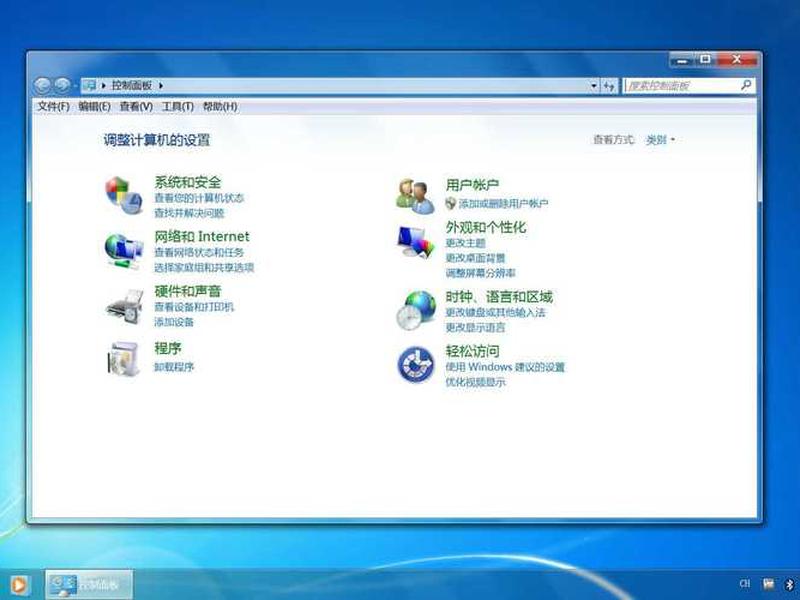Screen dimensions: 800x600
Task: Click 添加设备 link
Action: tap(174, 322)
